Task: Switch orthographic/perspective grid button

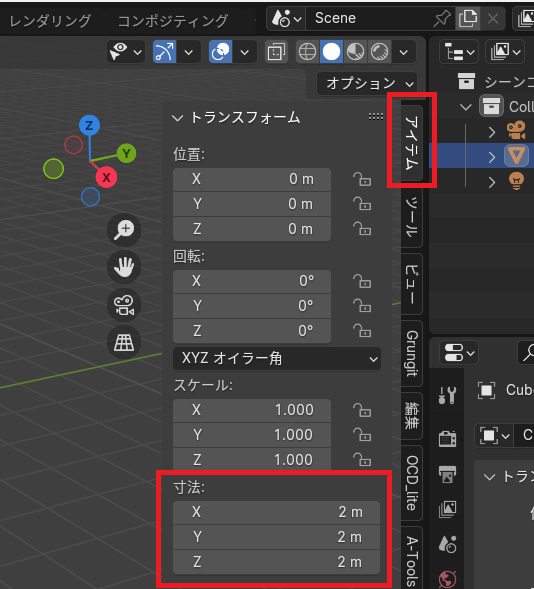Action: tap(124, 342)
